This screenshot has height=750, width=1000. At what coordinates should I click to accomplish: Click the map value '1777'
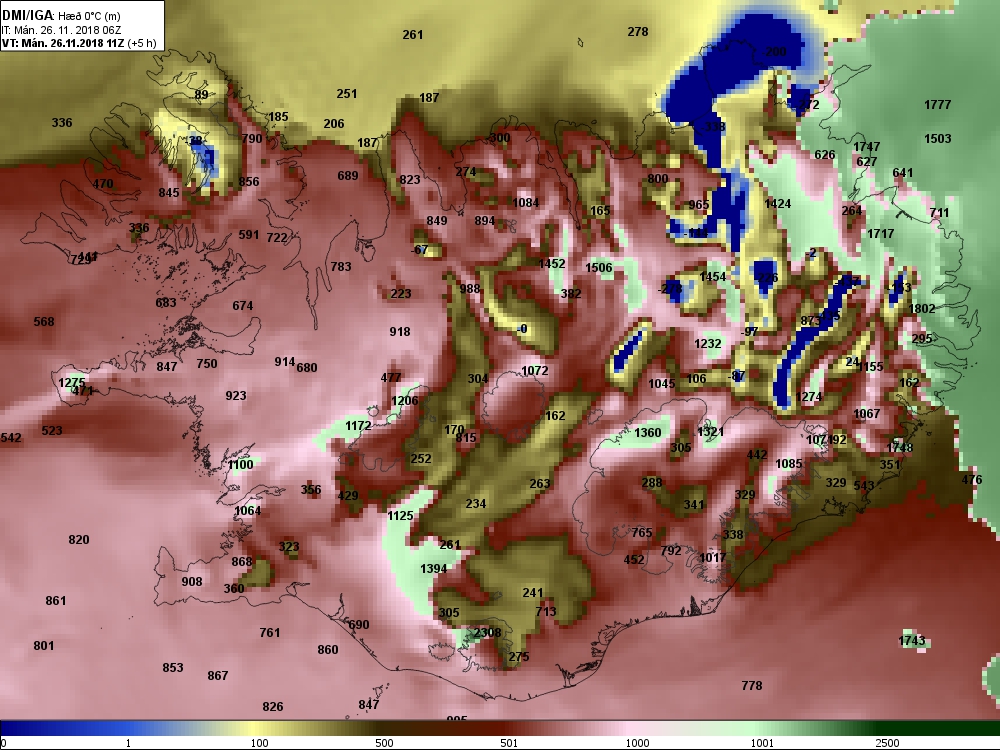tap(938, 105)
